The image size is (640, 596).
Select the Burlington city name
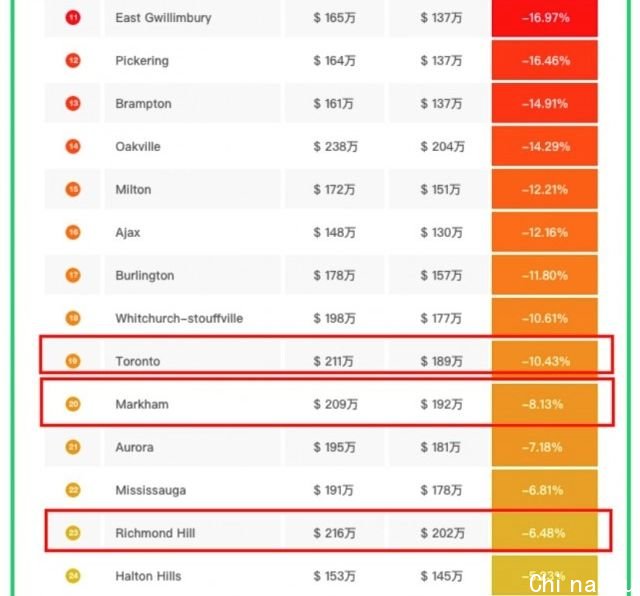pos(145,276)
